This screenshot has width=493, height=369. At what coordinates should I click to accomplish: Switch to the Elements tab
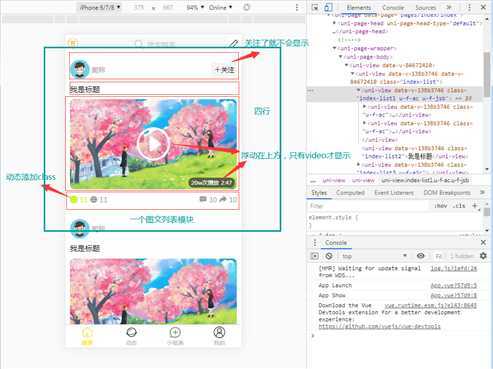click(x=359, y=7)
